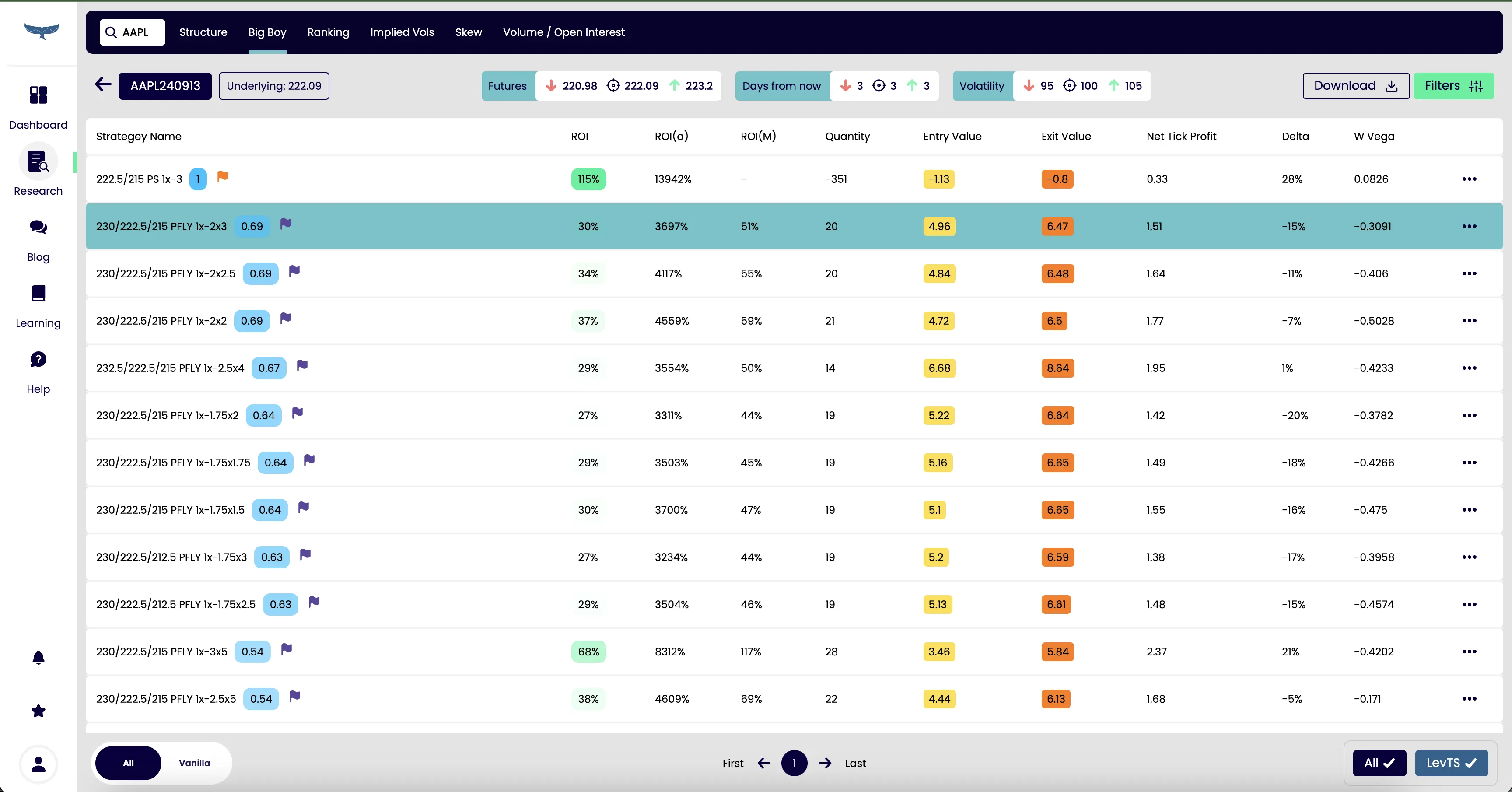This screenshot has width=1512, height=792.
Task: Toggle the LevTS checkmark filter
Action: coord(1451,763)
